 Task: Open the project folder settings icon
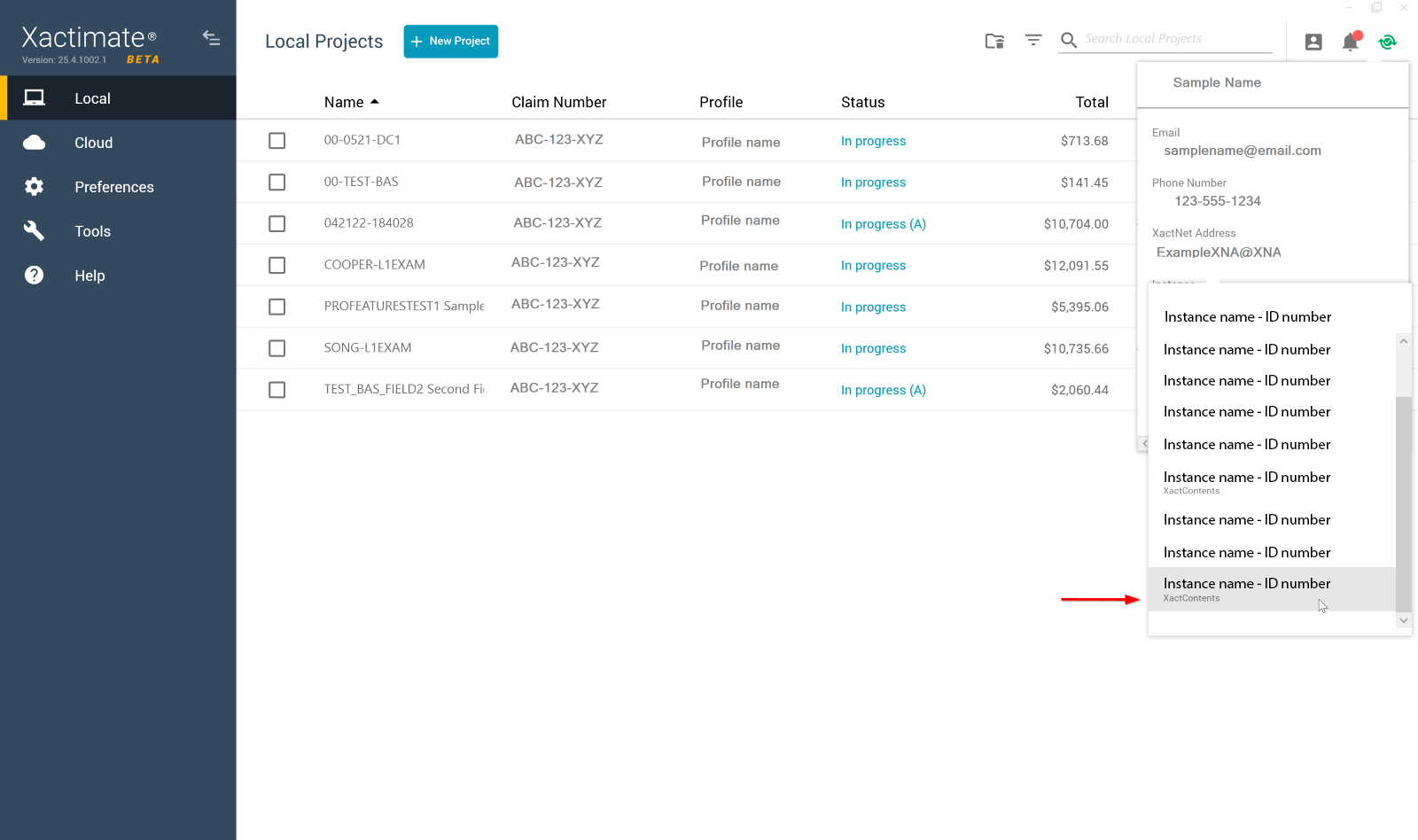click(x=994, y=41)
